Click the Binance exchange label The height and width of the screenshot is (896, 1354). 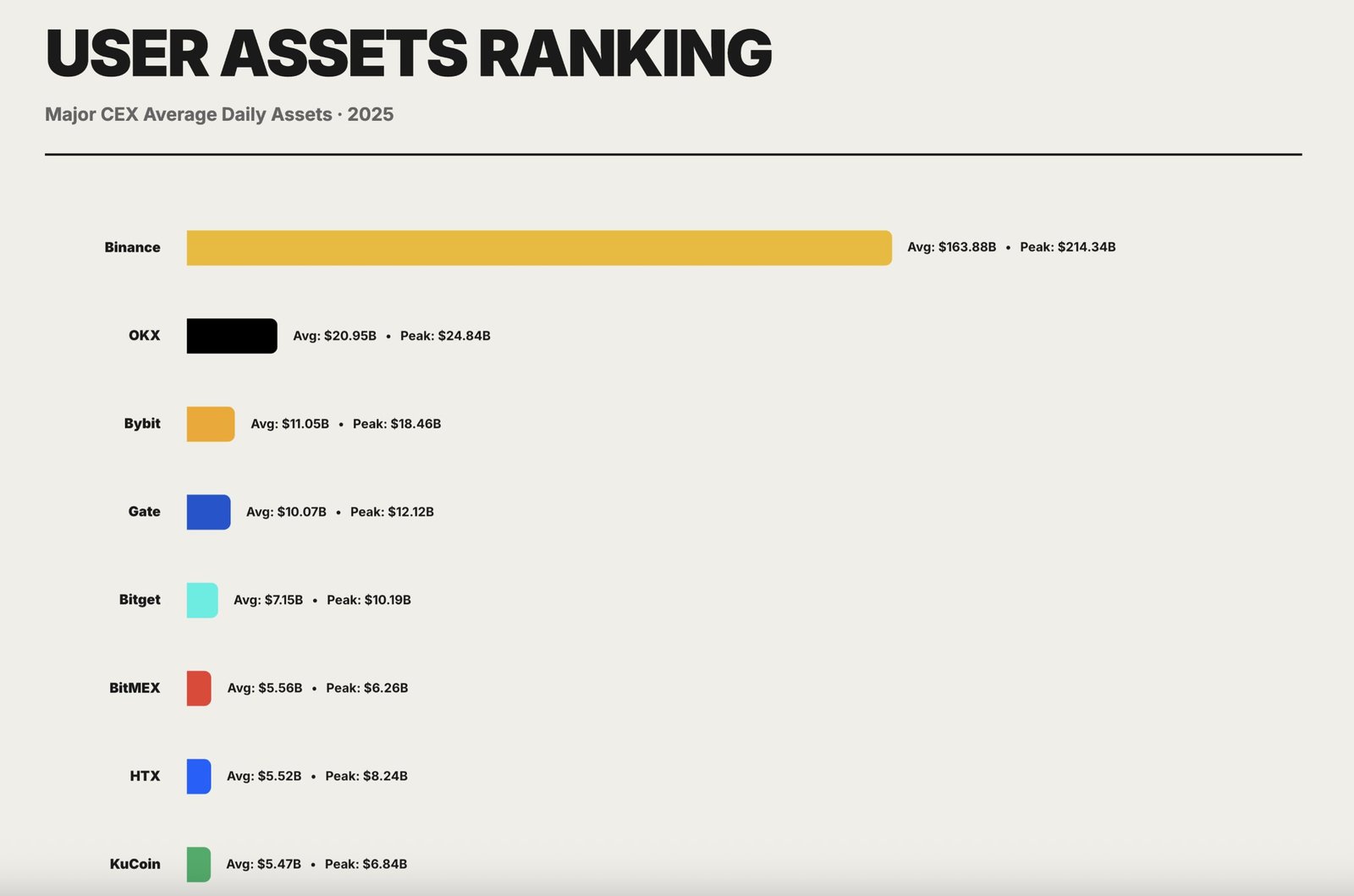(x=132, y=247)
